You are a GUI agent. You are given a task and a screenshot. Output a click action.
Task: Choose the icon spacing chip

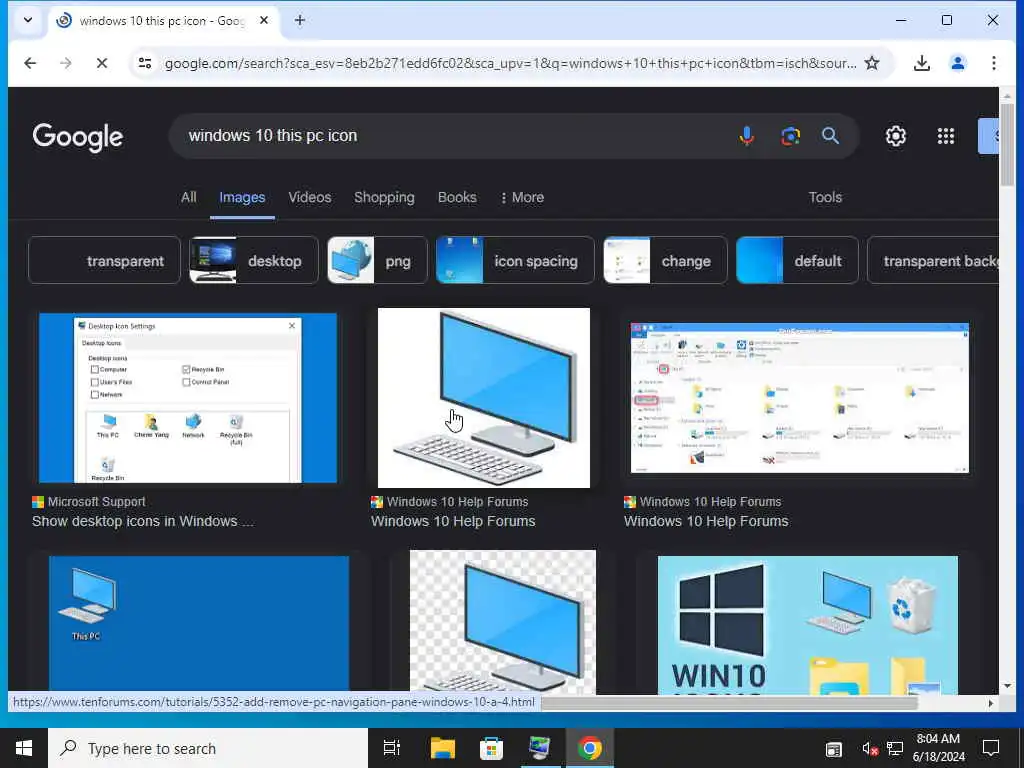[515, 261]
